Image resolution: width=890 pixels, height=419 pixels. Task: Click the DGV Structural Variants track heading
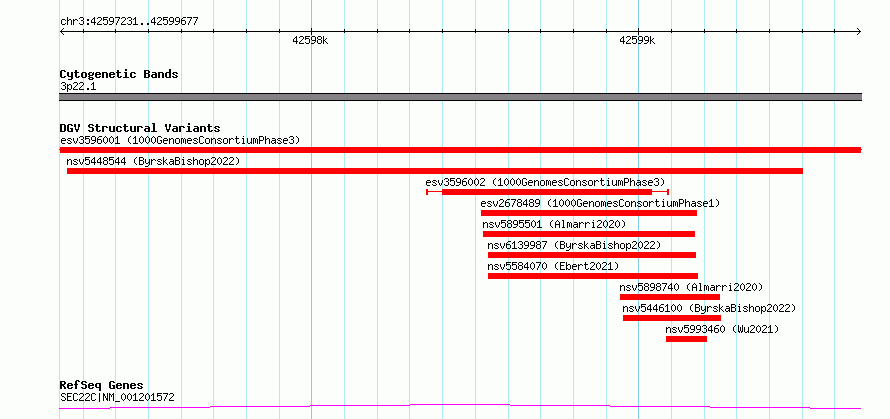coord(140,128)
